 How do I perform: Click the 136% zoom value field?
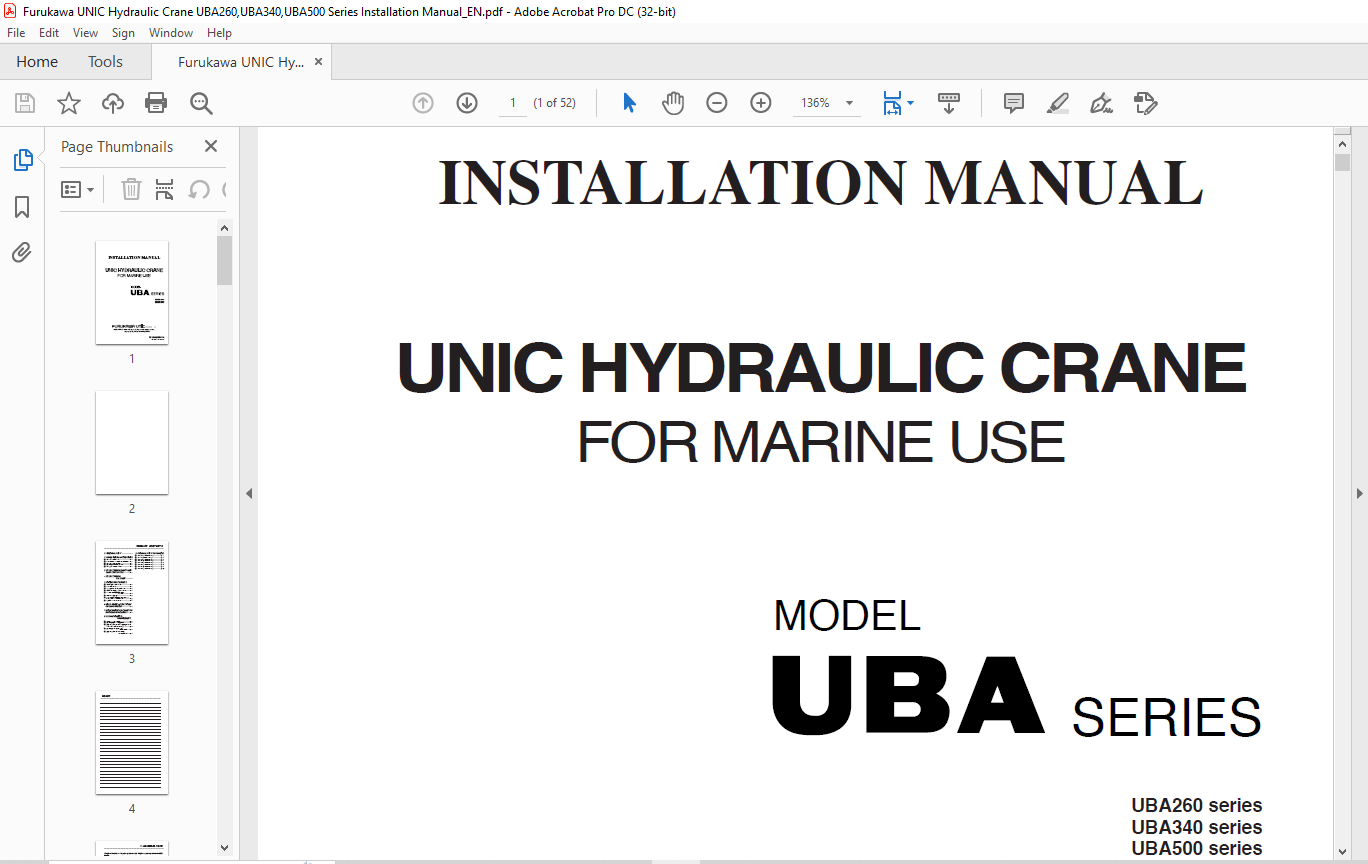tap(816, 103)
